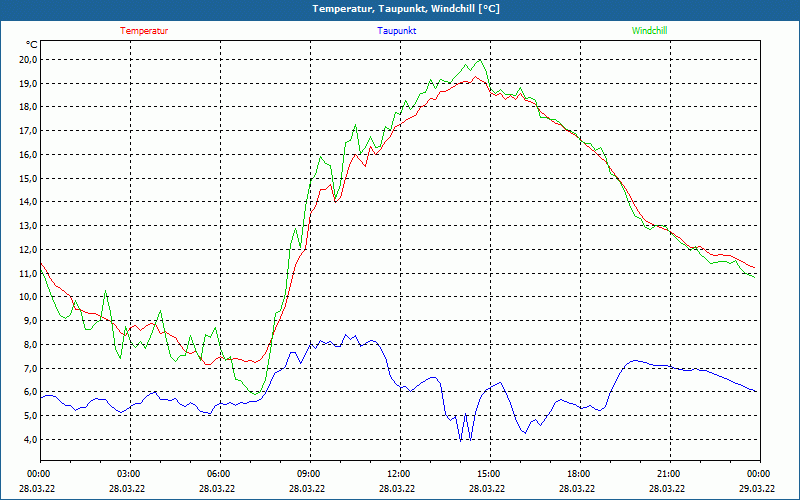Click the 21:00 time axis label

coord(668,474)
